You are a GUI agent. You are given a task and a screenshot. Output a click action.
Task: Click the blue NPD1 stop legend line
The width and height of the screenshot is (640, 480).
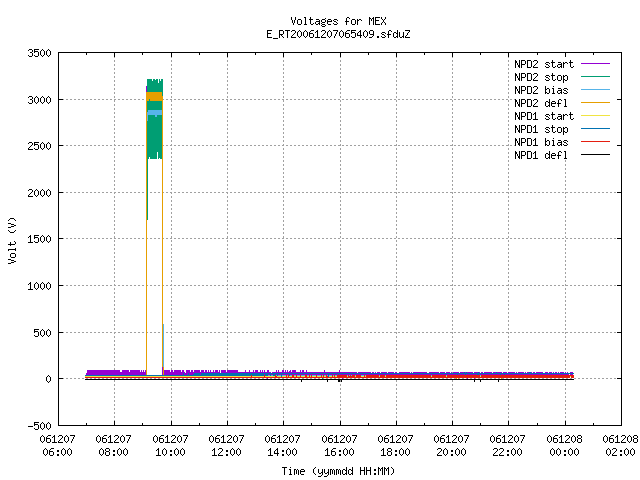coord(595,129)
